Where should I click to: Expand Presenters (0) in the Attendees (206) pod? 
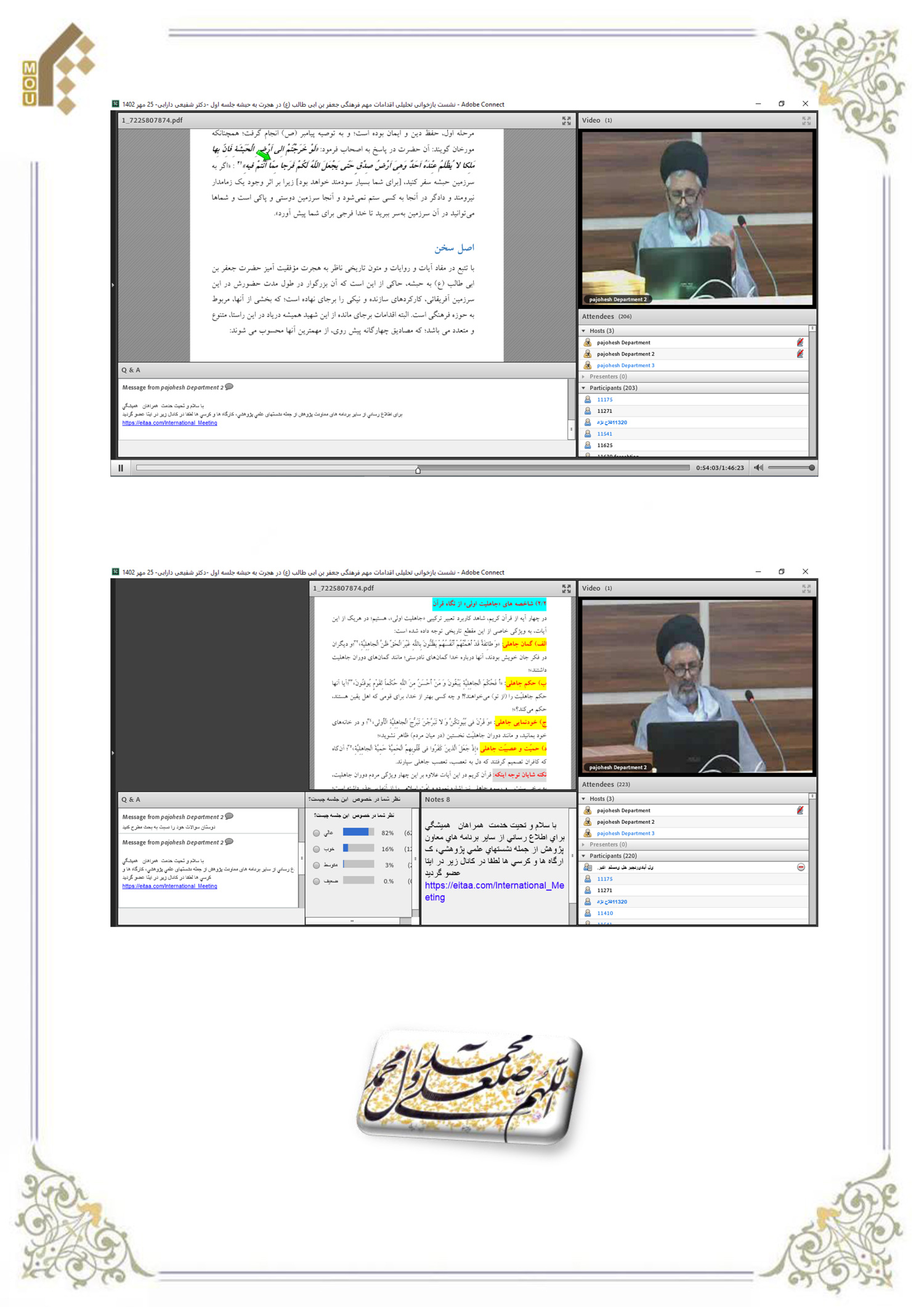(583, 377)
